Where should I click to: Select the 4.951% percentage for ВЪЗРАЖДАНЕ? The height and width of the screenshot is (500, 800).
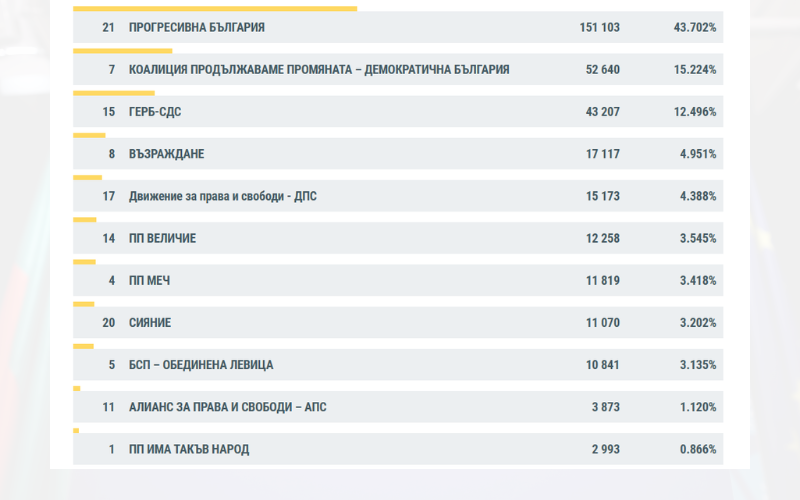(697, 154)
